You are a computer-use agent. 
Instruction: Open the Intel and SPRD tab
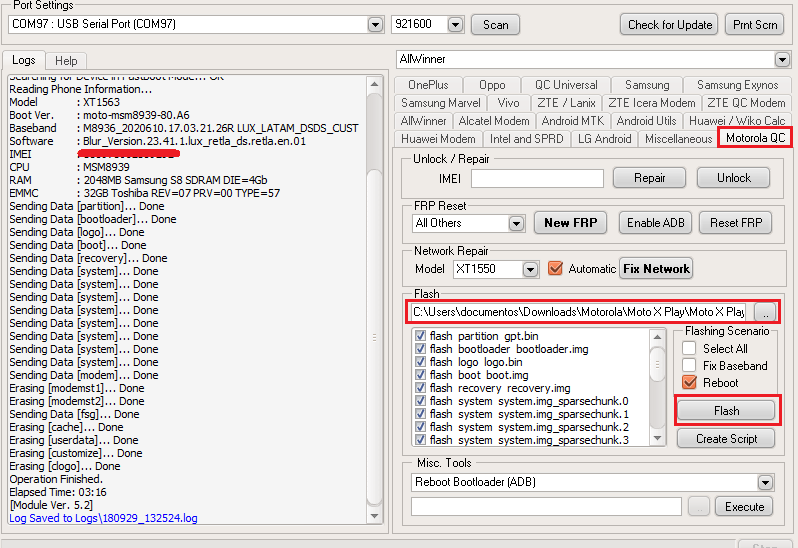click(526, 139)
